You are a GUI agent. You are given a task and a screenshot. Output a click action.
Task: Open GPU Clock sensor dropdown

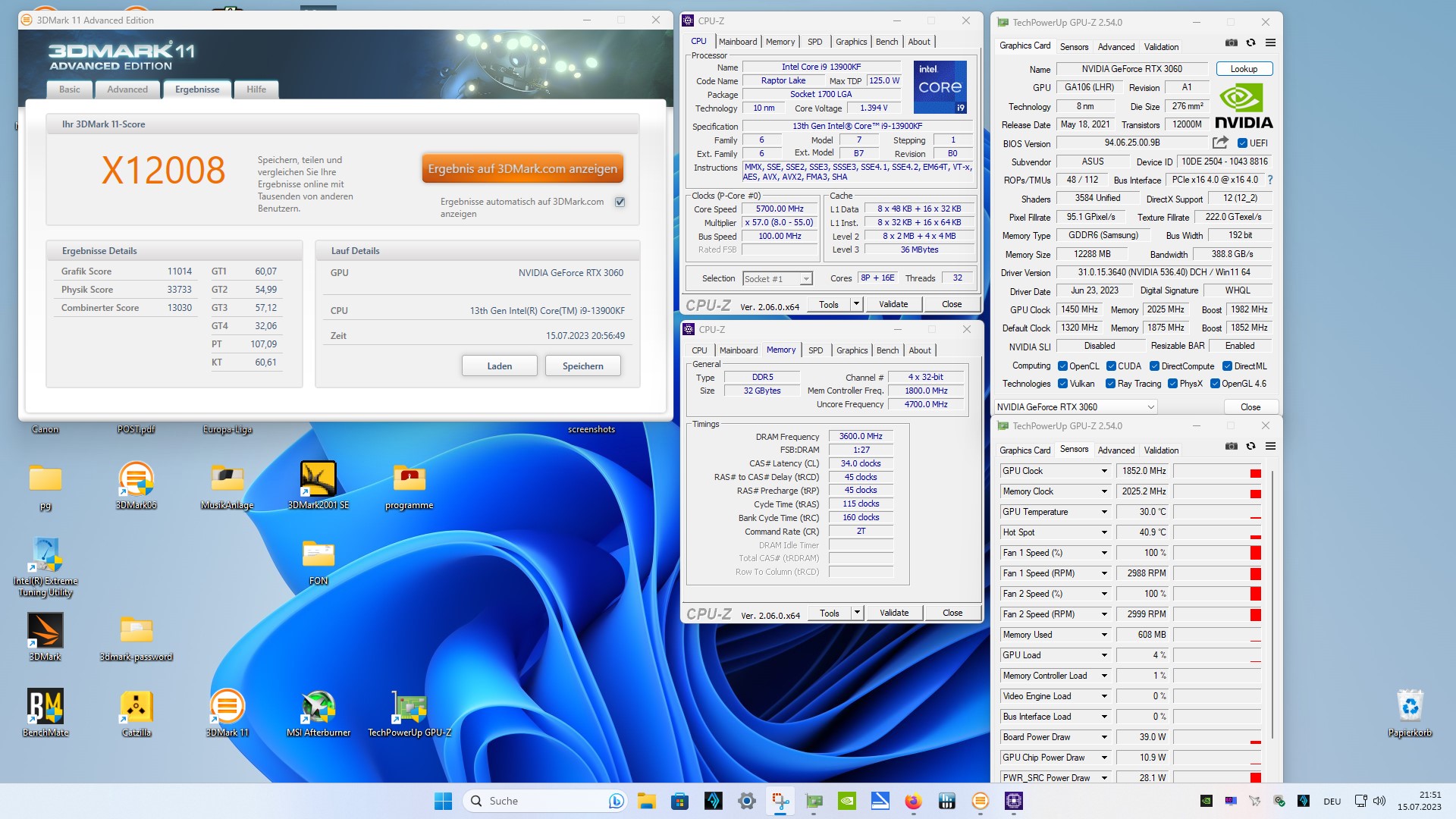coord(1104,471)
